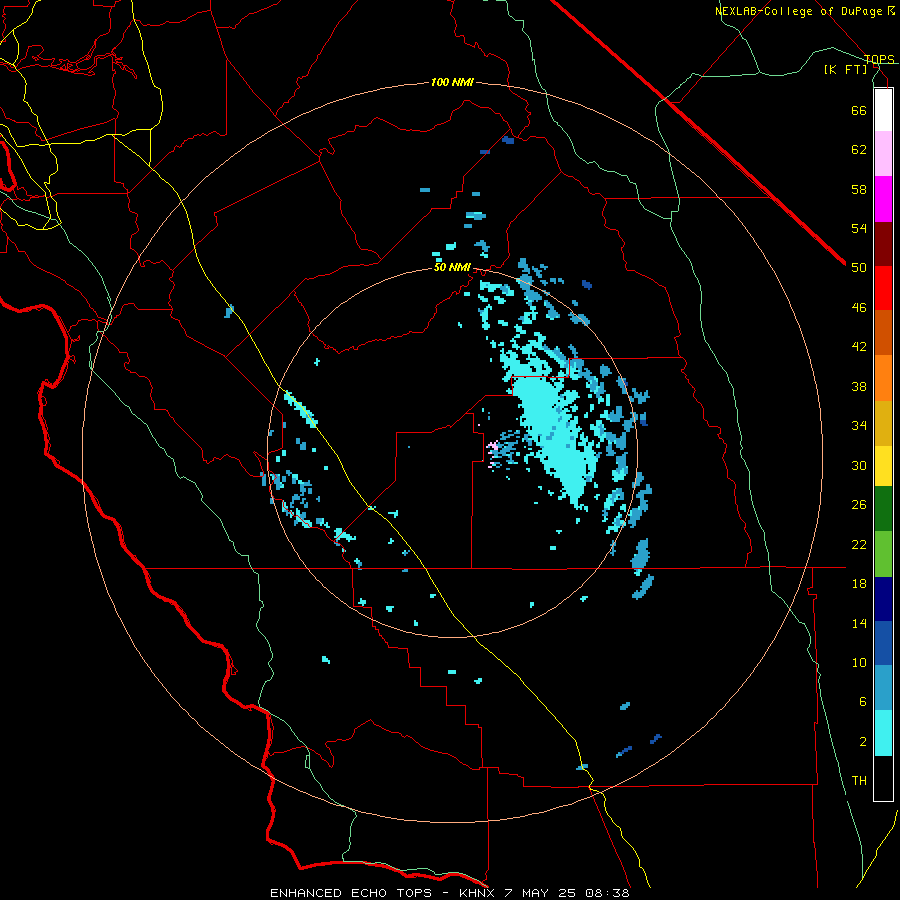Click the 6 legend value
Viewport: 900px width, 900px height.
862,702
